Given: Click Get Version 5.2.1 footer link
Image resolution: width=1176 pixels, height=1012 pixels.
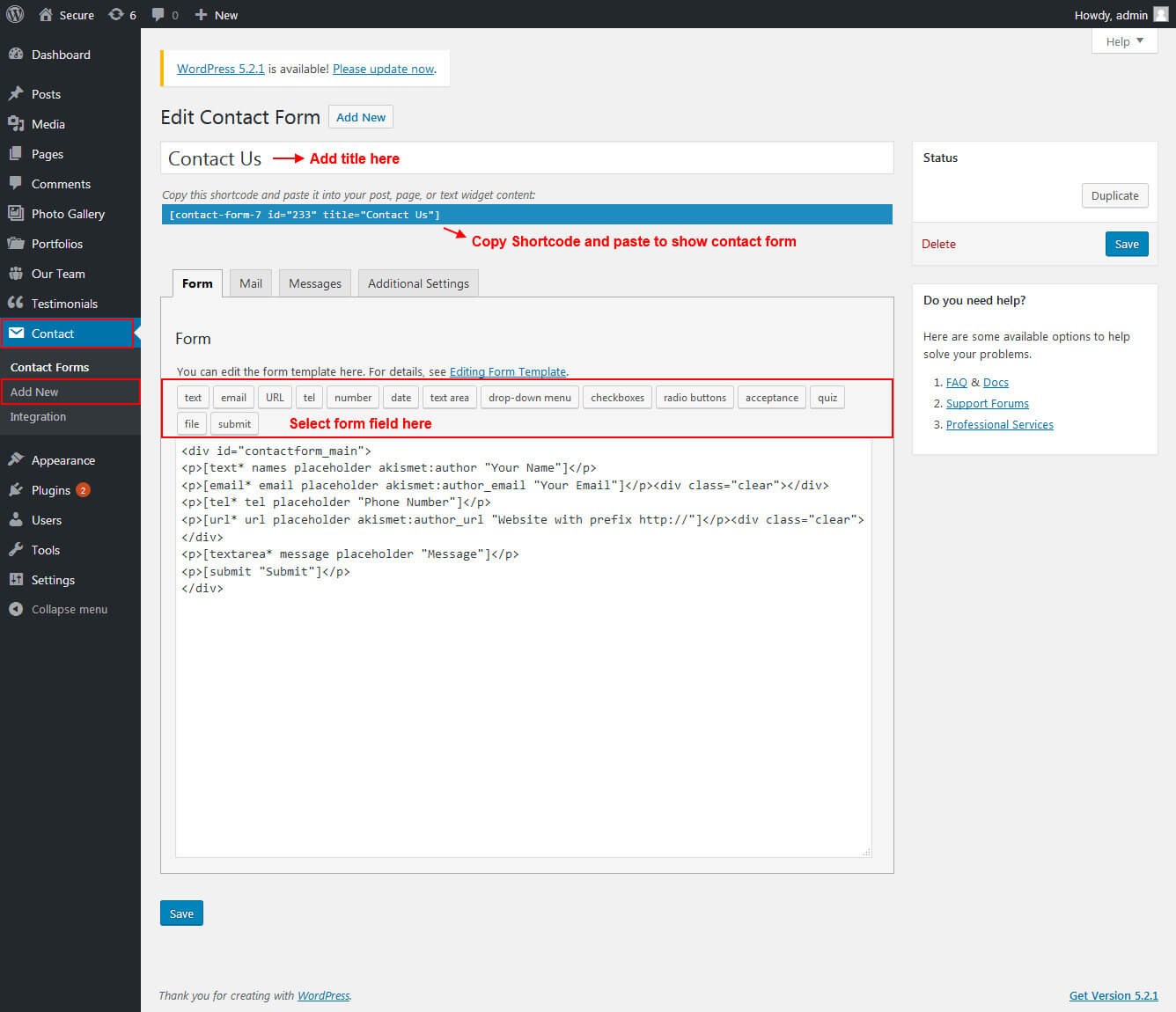Looking at the screenshot, I should (x=1114, y=995).
